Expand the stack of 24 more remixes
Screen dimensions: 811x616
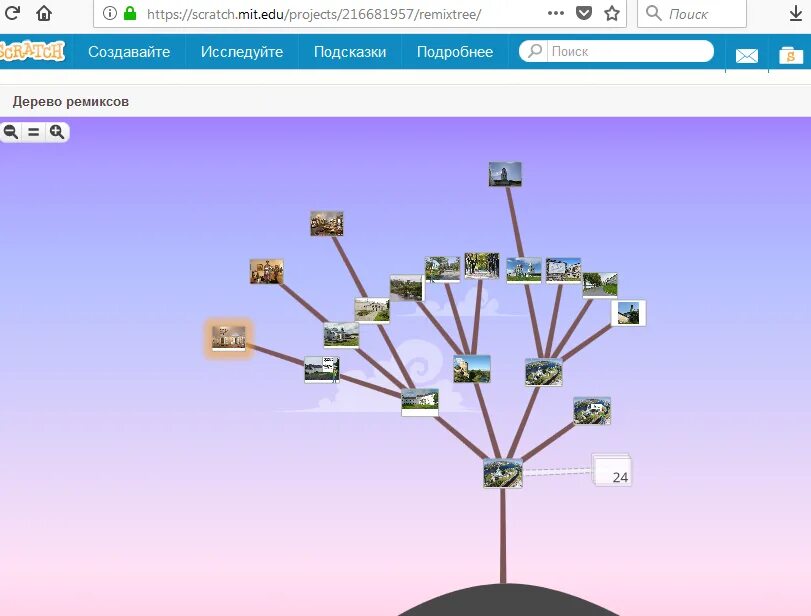612,470
